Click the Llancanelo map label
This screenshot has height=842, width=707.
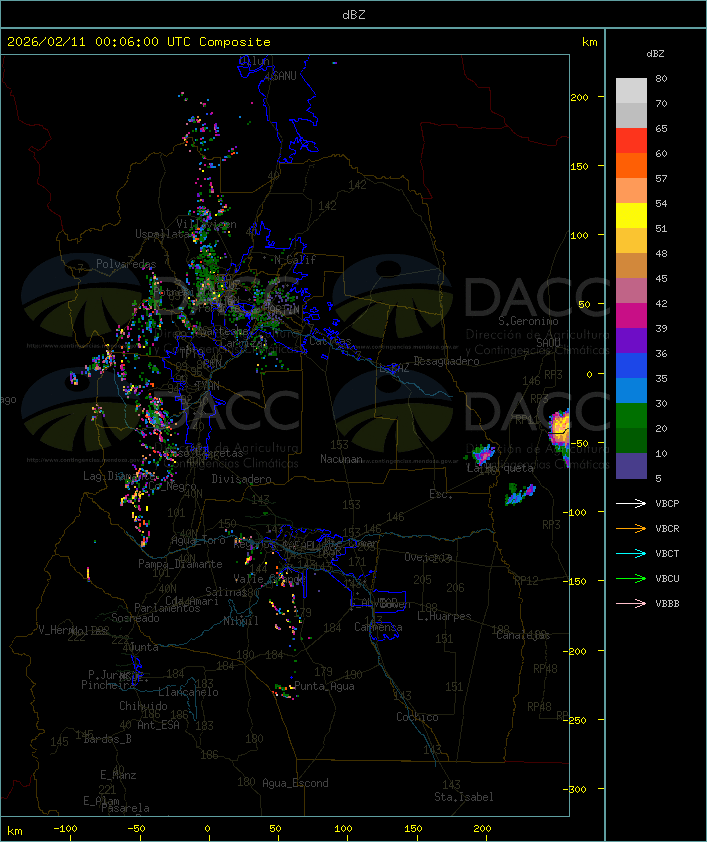(x=188, y=692)
